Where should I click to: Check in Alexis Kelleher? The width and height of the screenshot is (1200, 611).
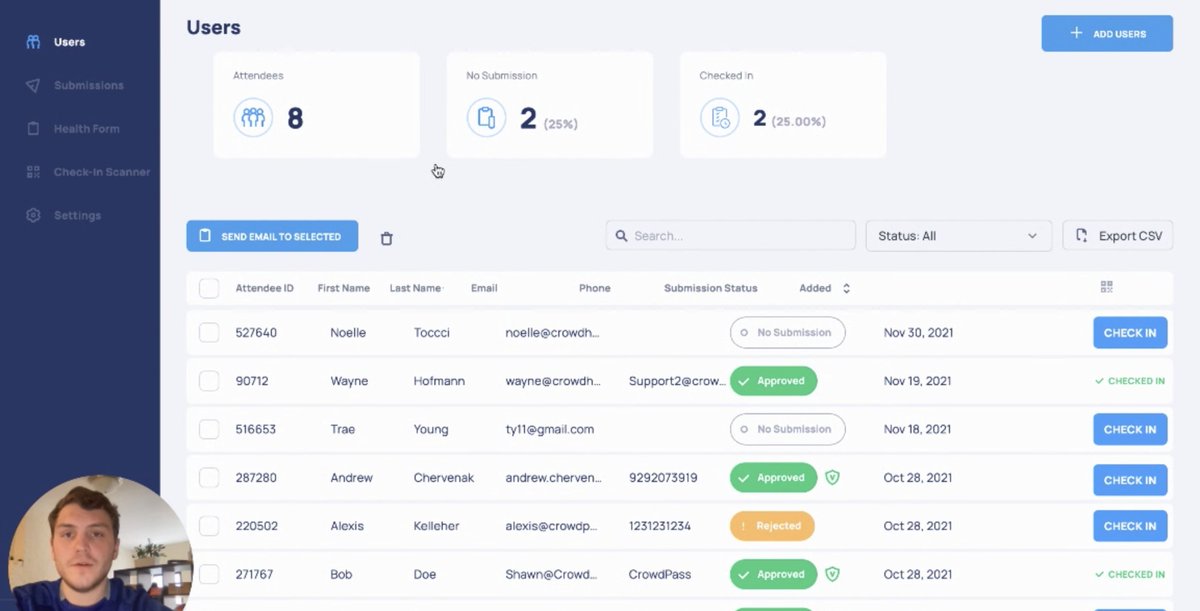pos(1130,526)
